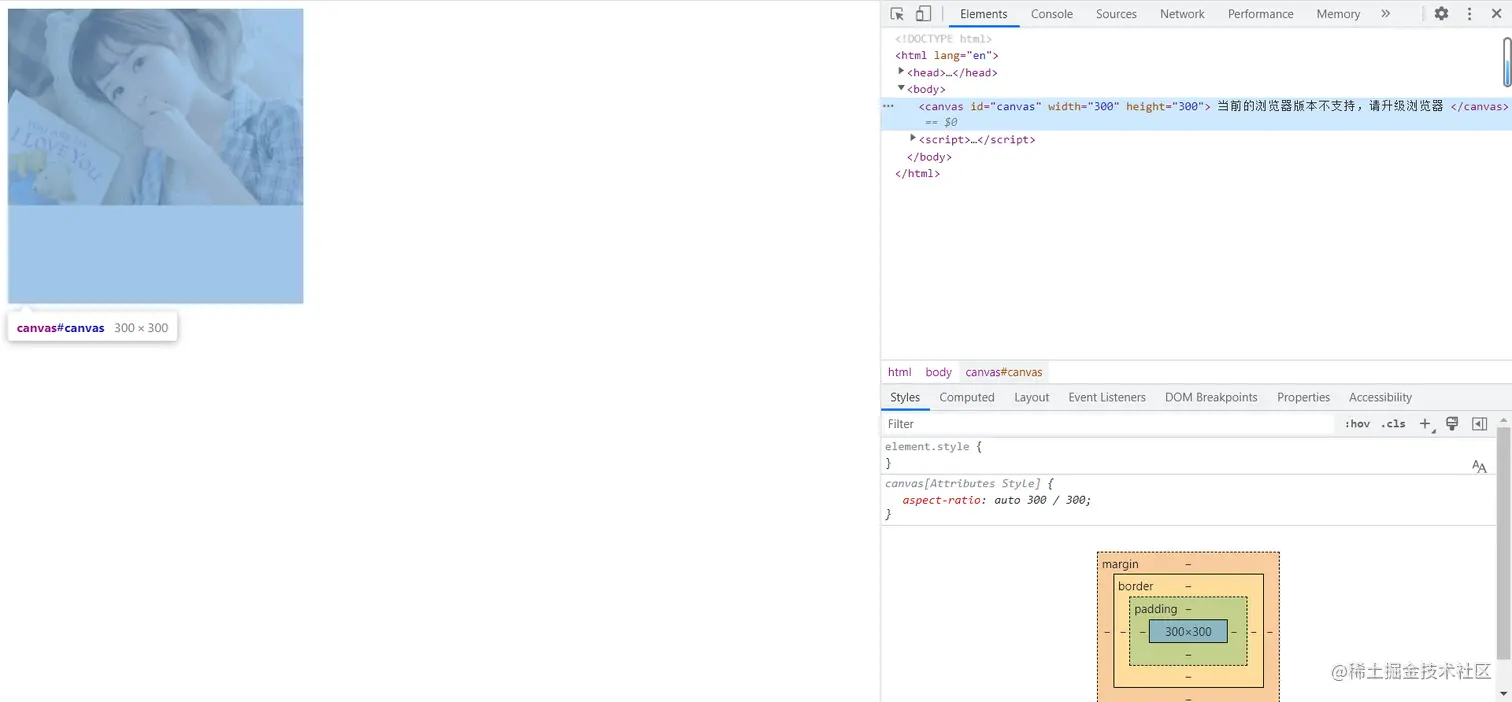Image resolution: width=1512 pixels, height=702 pixels.
Task: Toggle the :hov element state button
Action: pyautogui.click(x=1357, y=424)
